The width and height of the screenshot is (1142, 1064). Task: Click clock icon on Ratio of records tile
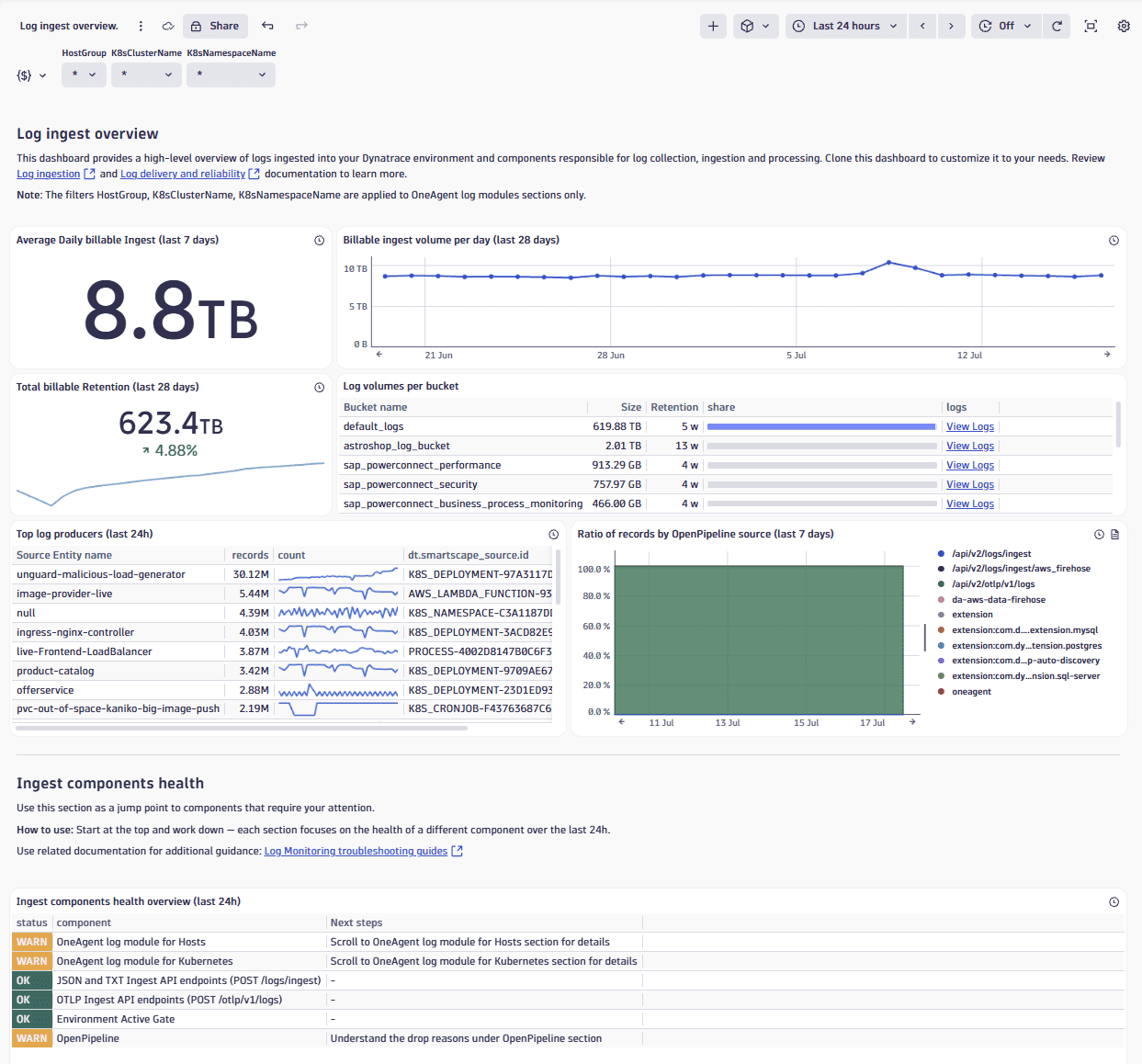coord(1099,535)
